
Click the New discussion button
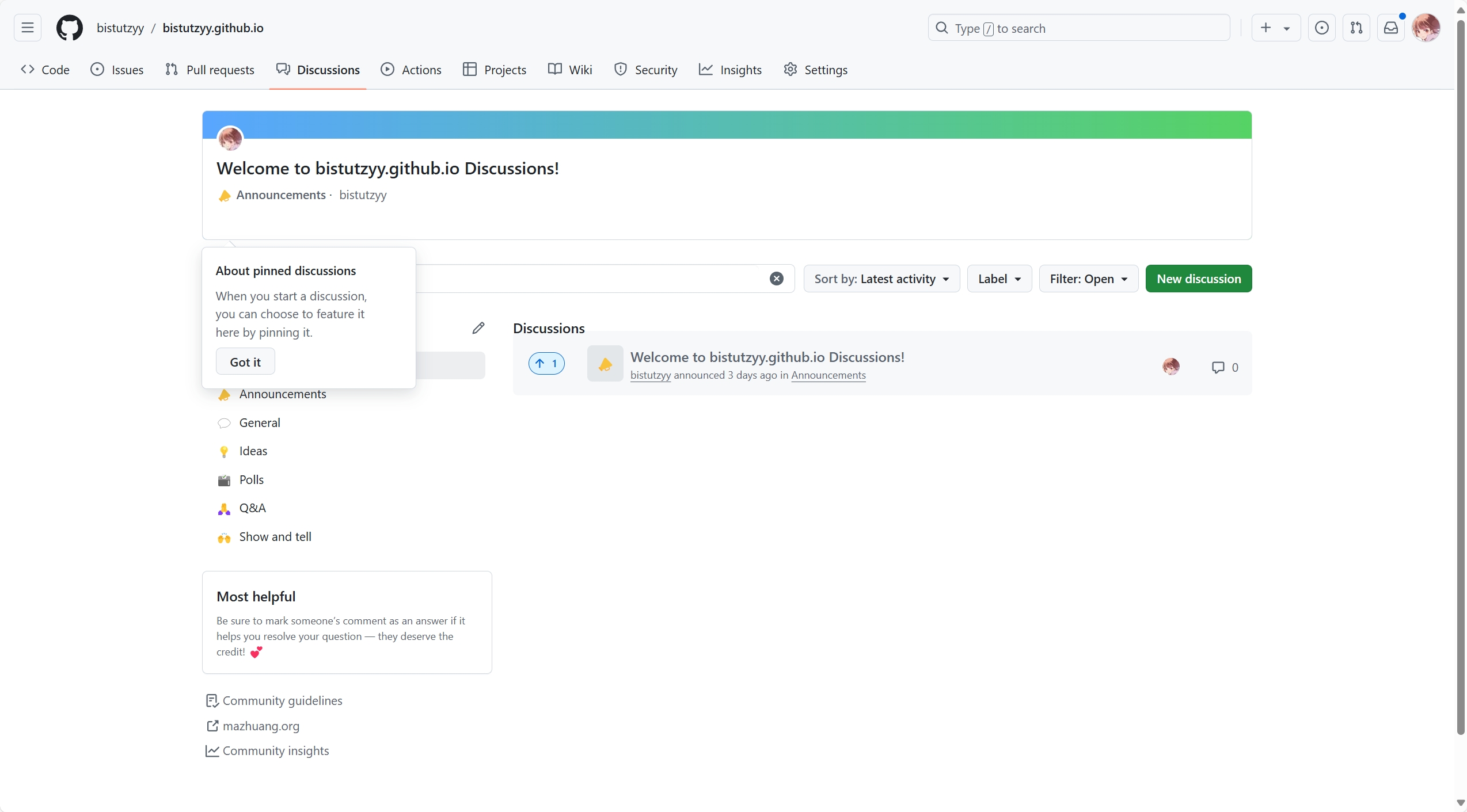pyautogui.click(x=1199, y=279)
